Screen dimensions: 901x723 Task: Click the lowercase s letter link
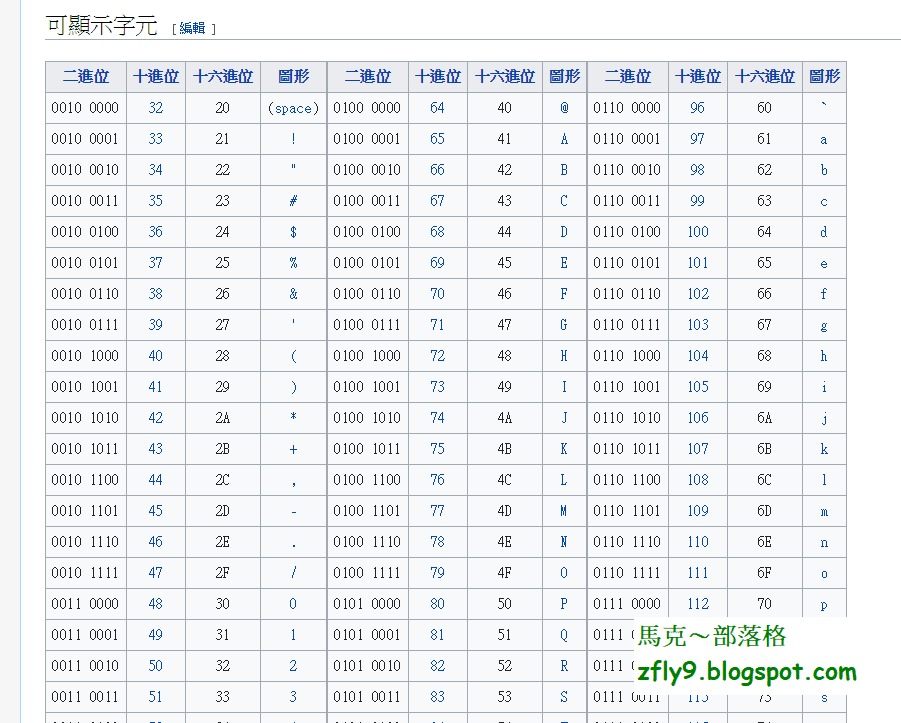823,696
